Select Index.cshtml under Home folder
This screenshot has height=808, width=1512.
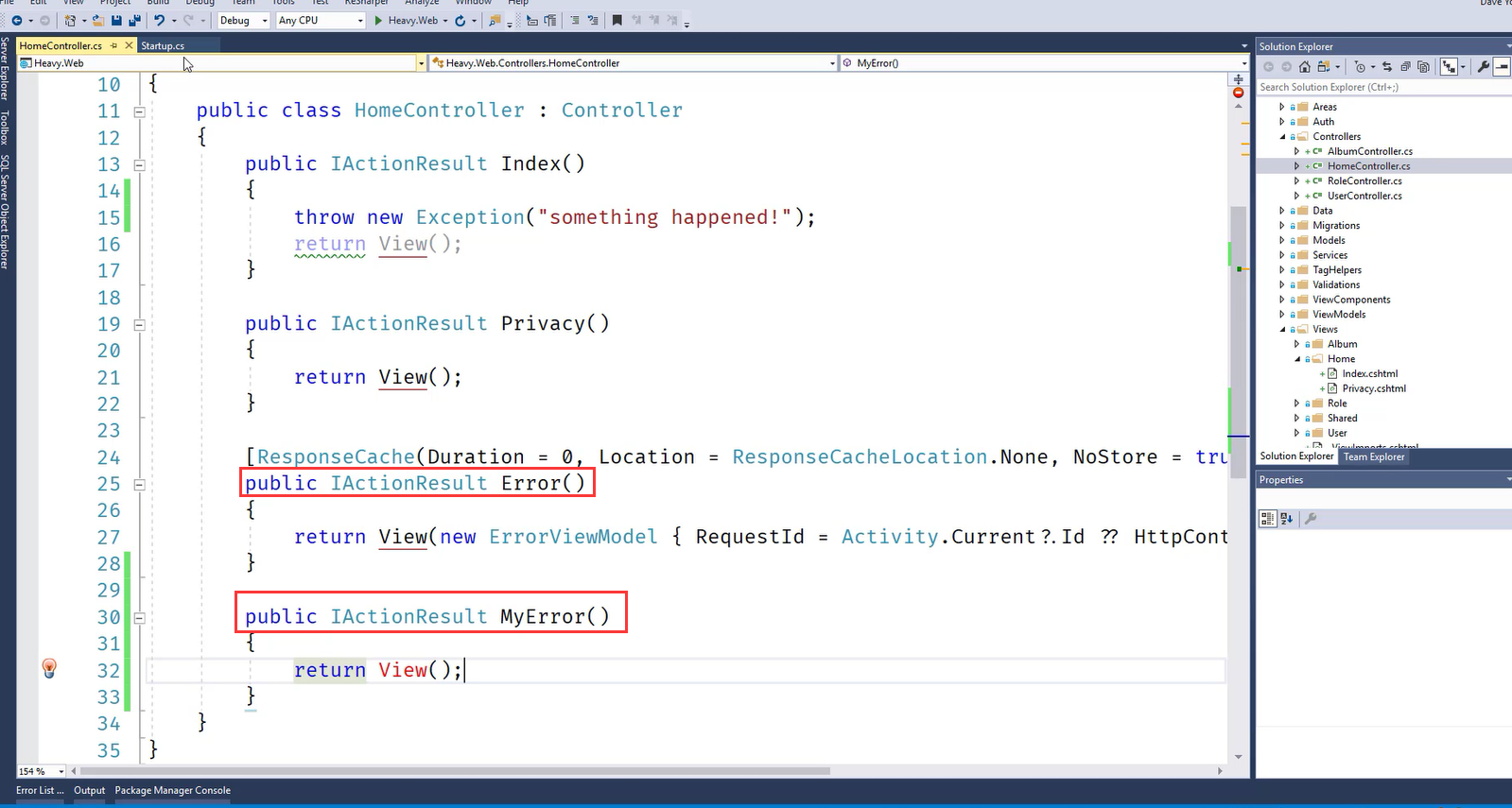(1370, 373)
